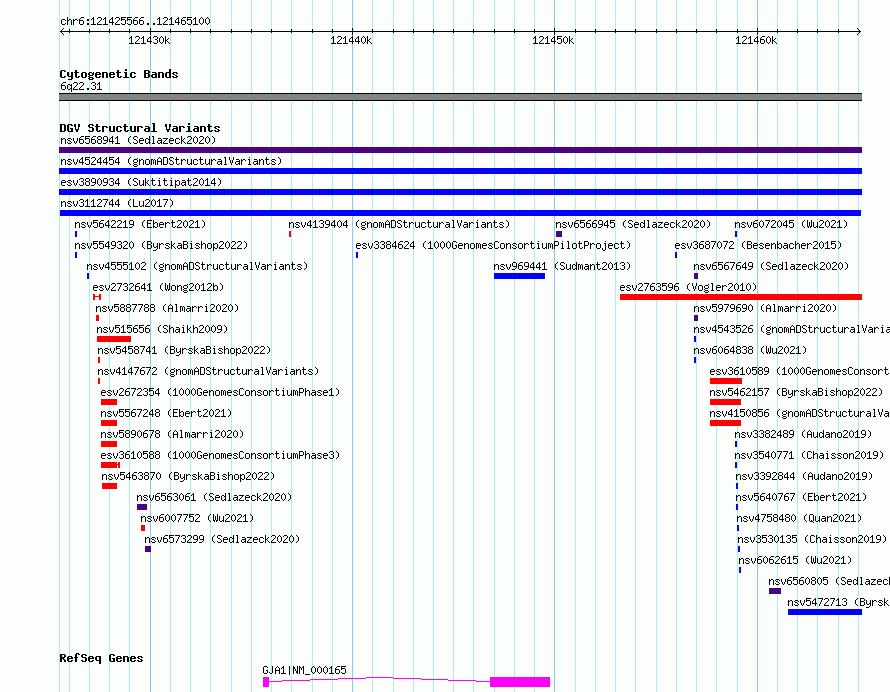Click the chr6:121425566..121465100 coordinate text

click(x=135, y=22)
